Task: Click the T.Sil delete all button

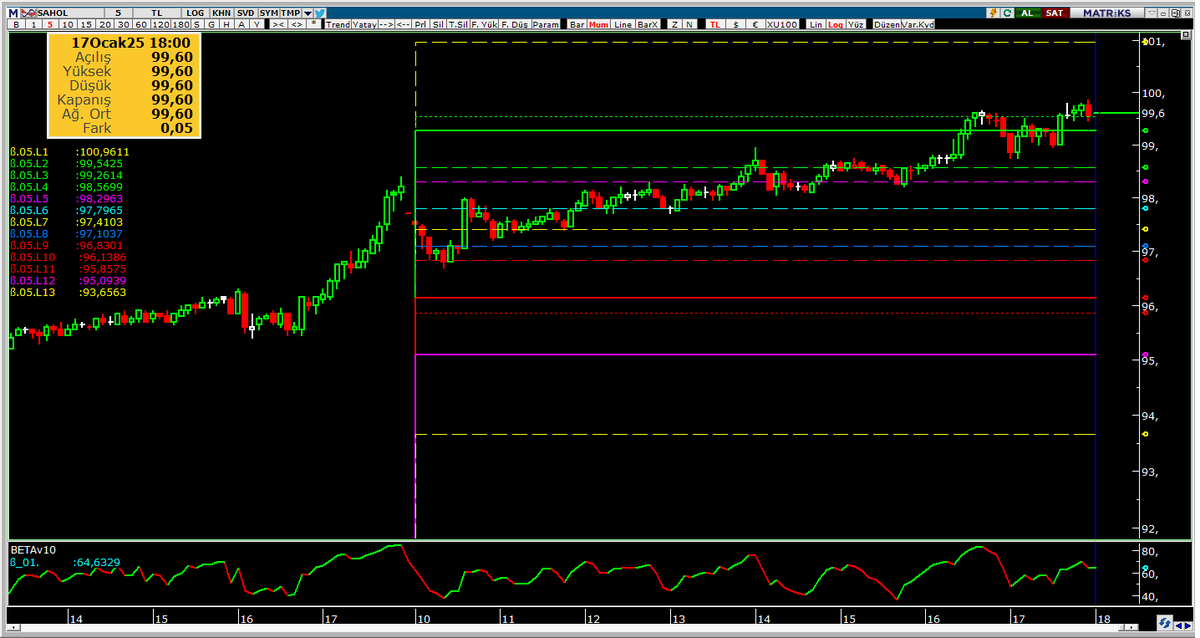Action: click(458, 24)
